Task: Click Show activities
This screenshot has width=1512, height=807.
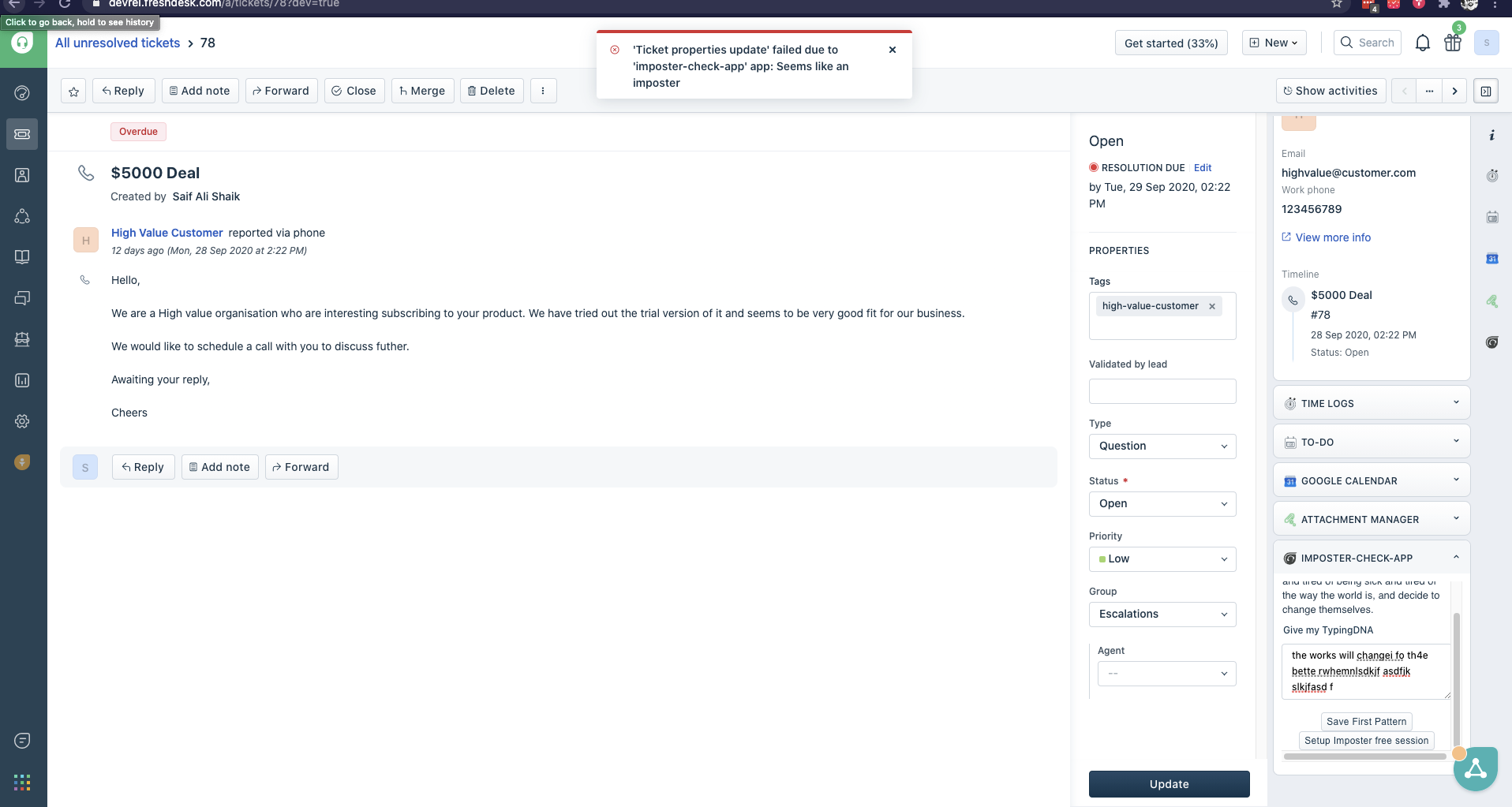Action: tap(1330, 92)
